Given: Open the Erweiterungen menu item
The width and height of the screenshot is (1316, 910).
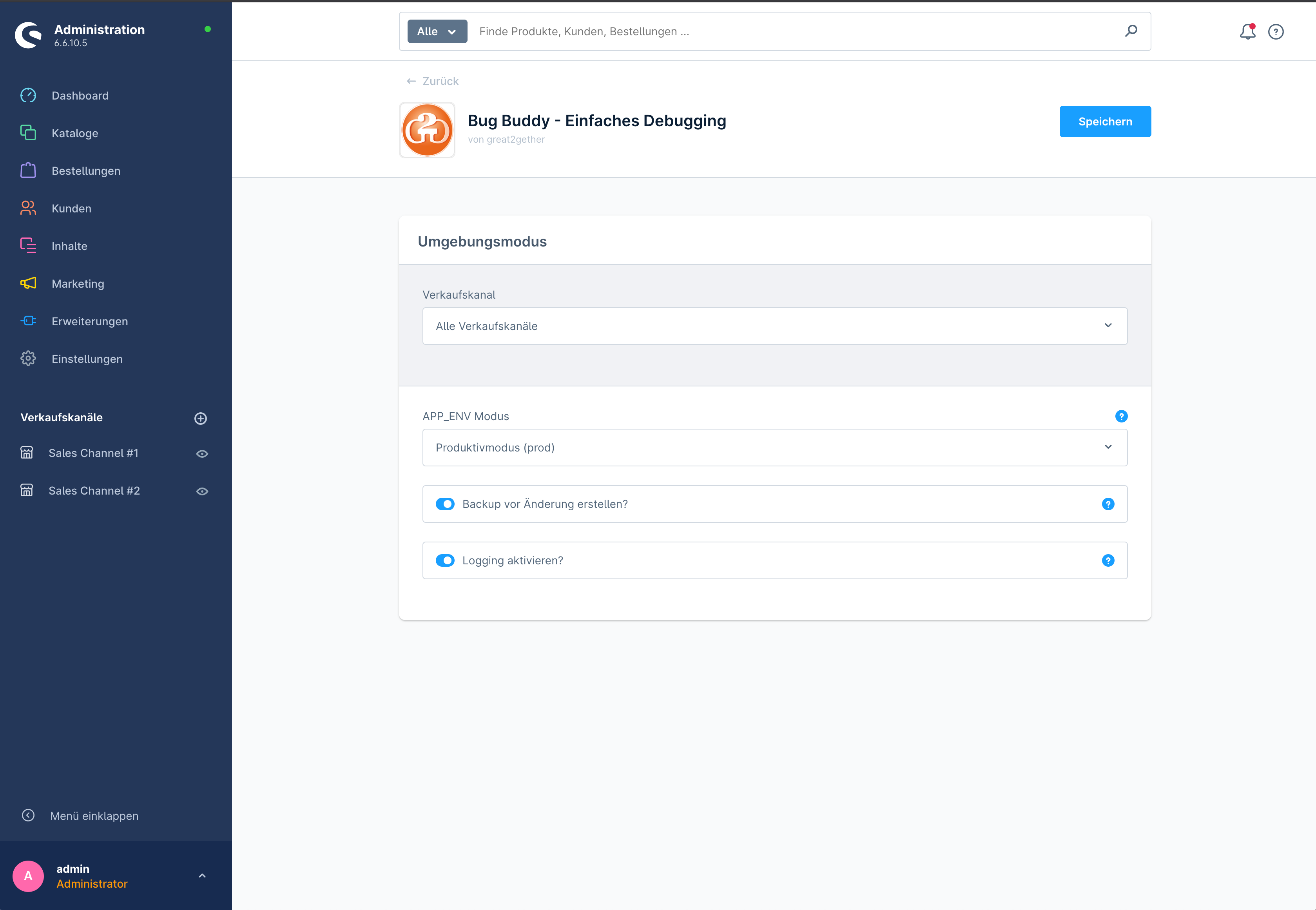Looking at the screenshot, I should [x=89, y=322].
